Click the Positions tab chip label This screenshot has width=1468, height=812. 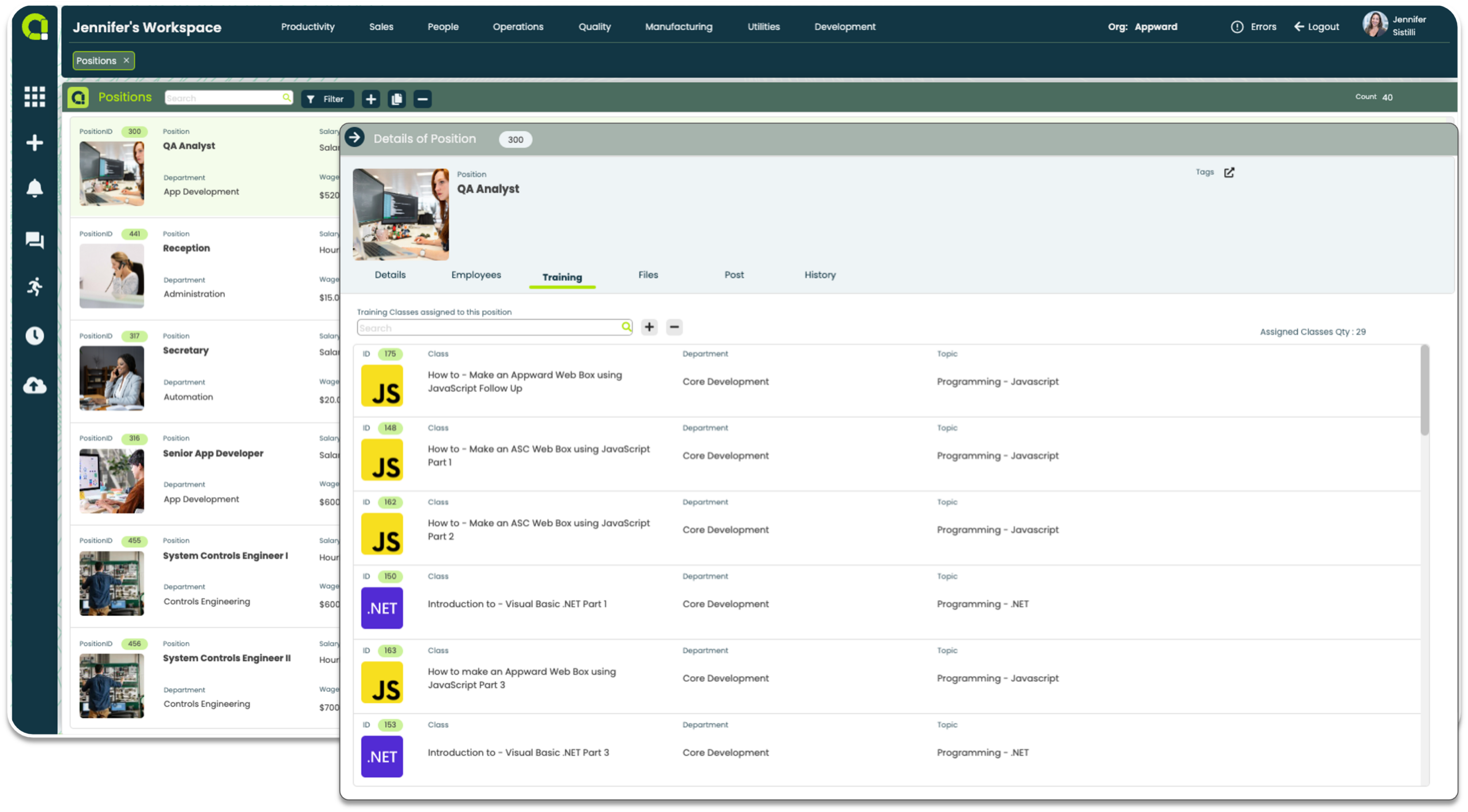96,60
